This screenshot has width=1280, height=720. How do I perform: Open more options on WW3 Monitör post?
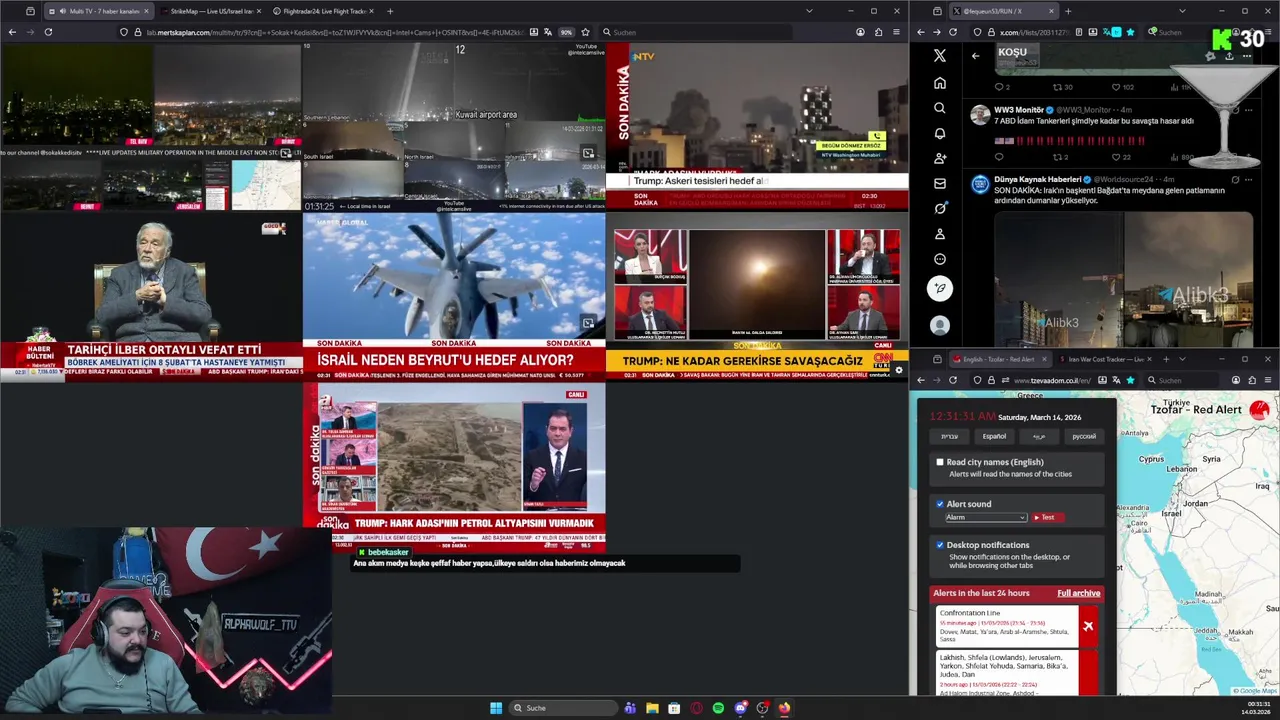1248,109
